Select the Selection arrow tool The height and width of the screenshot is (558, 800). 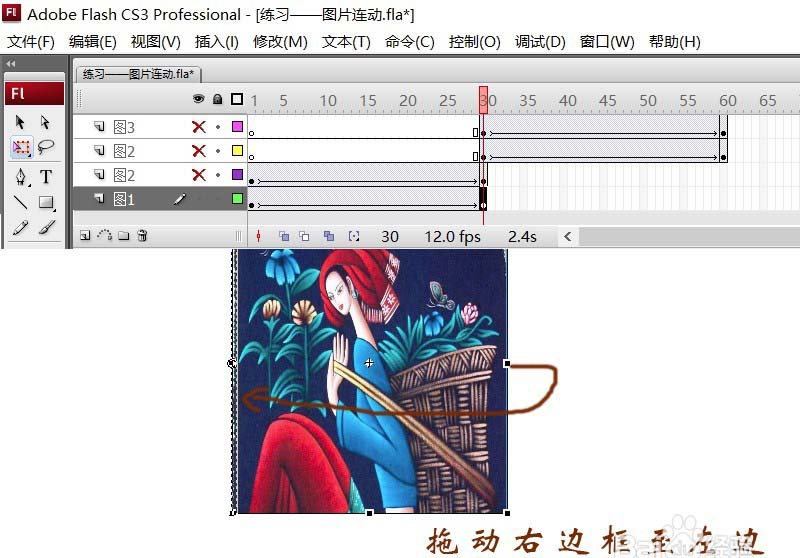tap(20, 122)
